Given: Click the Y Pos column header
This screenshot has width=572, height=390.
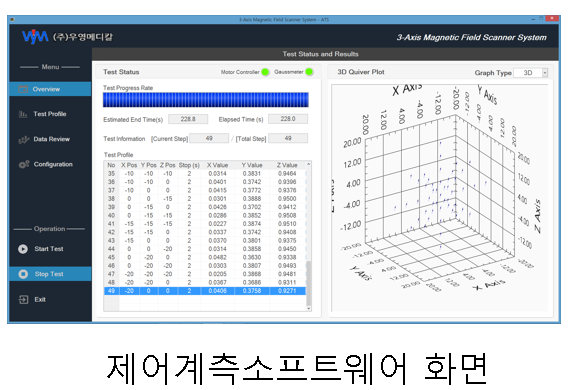Looking at the screenshot, I should [x=148, y=165].
